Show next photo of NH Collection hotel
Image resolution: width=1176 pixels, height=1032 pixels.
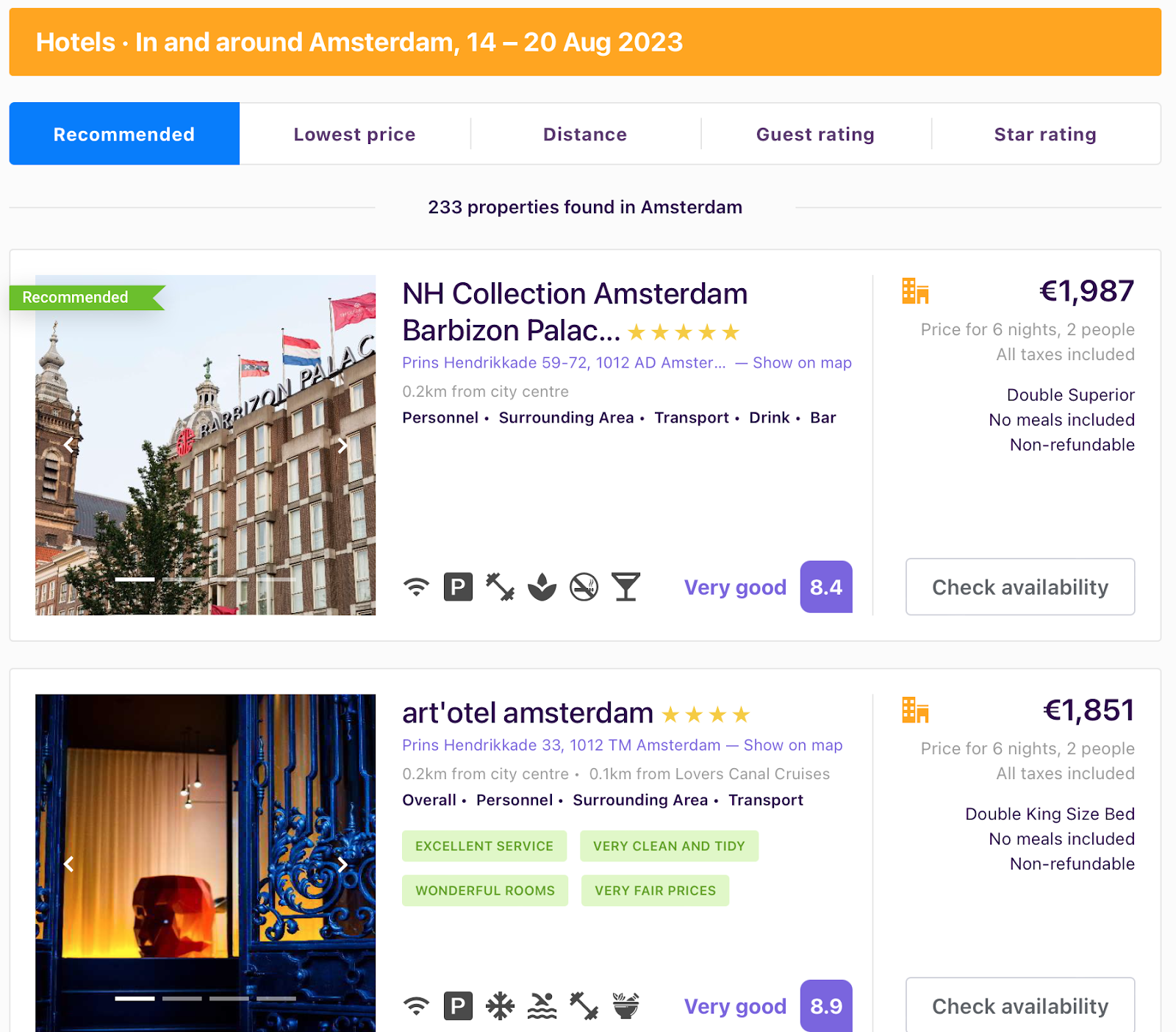click(343, 445)
